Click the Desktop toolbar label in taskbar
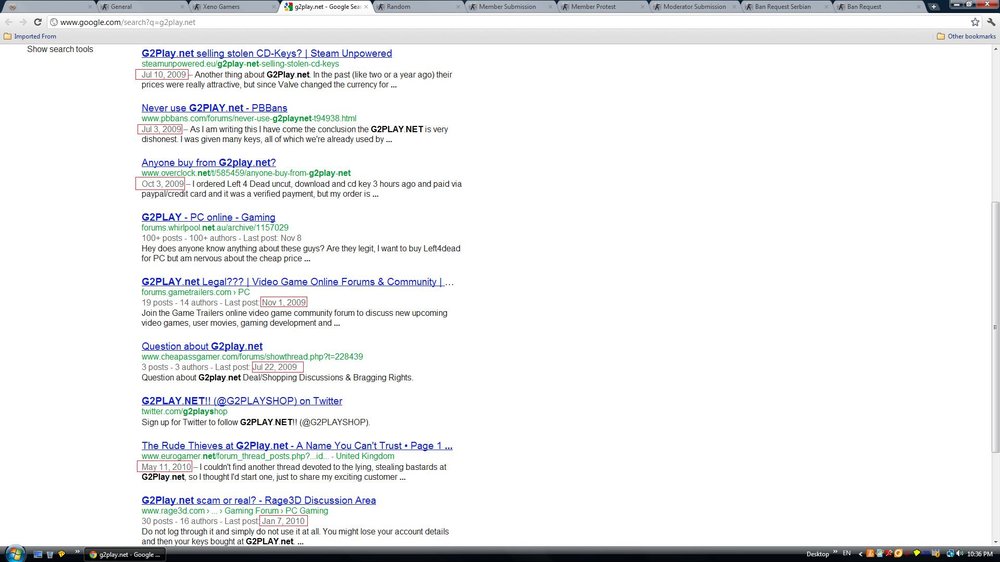Screen dimensions: 1000x562 point(817,554)
